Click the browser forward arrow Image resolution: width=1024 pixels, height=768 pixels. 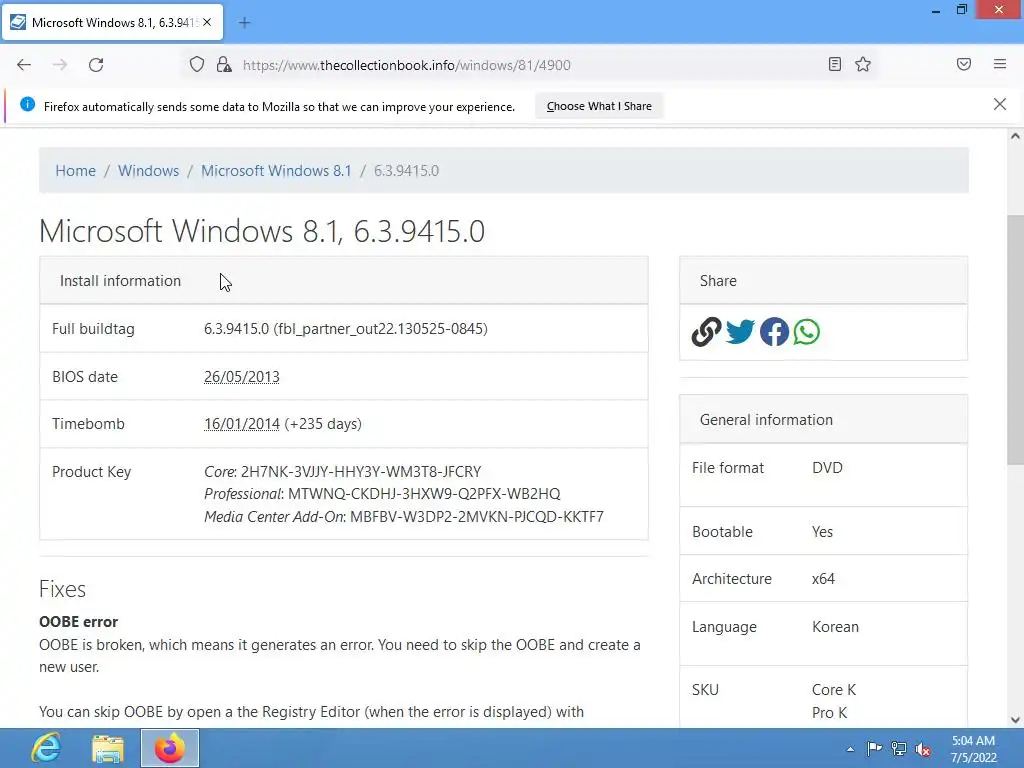60,65
